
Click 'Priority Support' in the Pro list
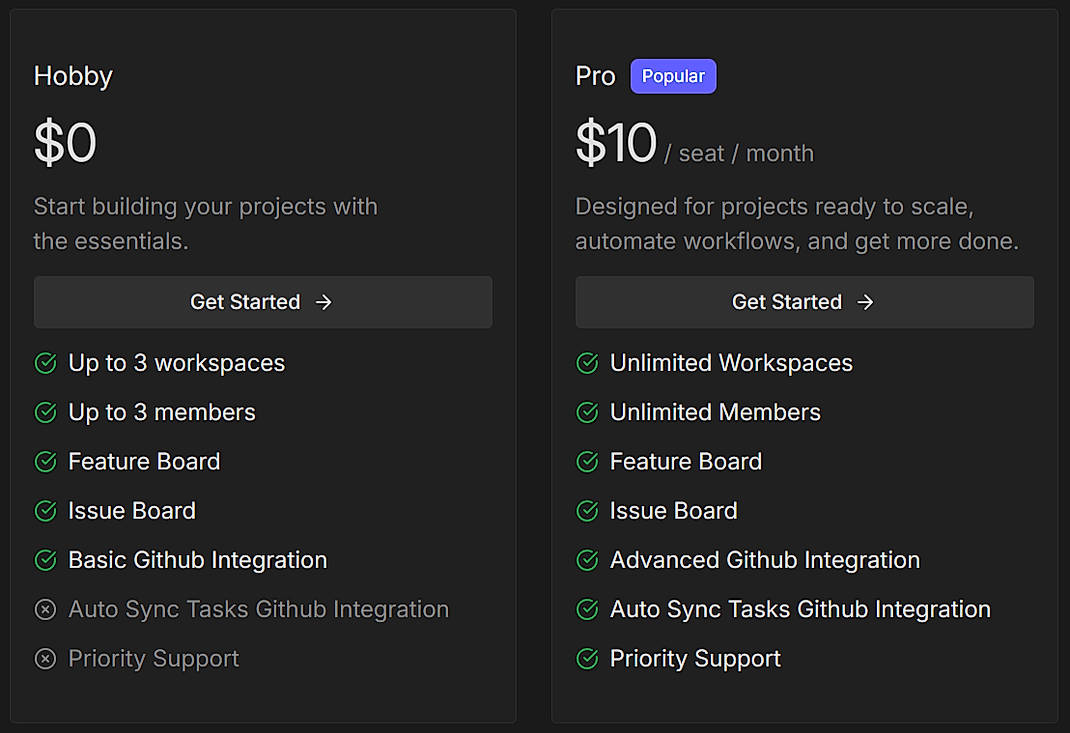point(696,659)
